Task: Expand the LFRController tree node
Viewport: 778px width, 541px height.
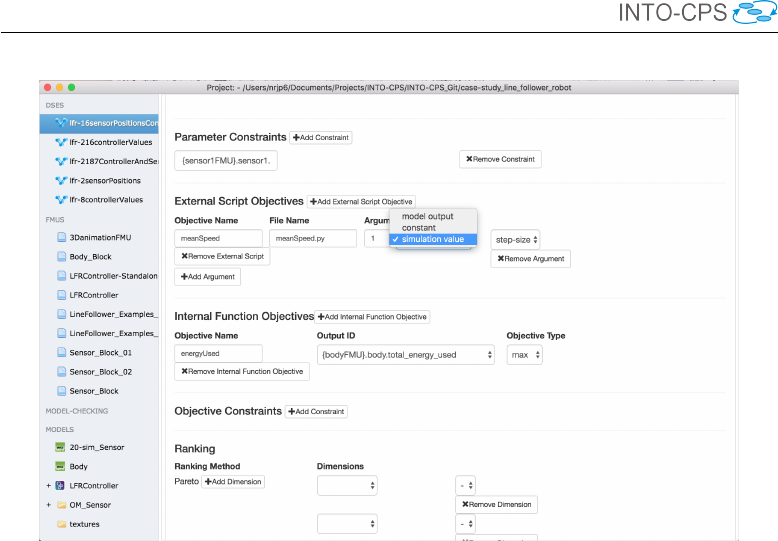Action: (x=47, y=486)
